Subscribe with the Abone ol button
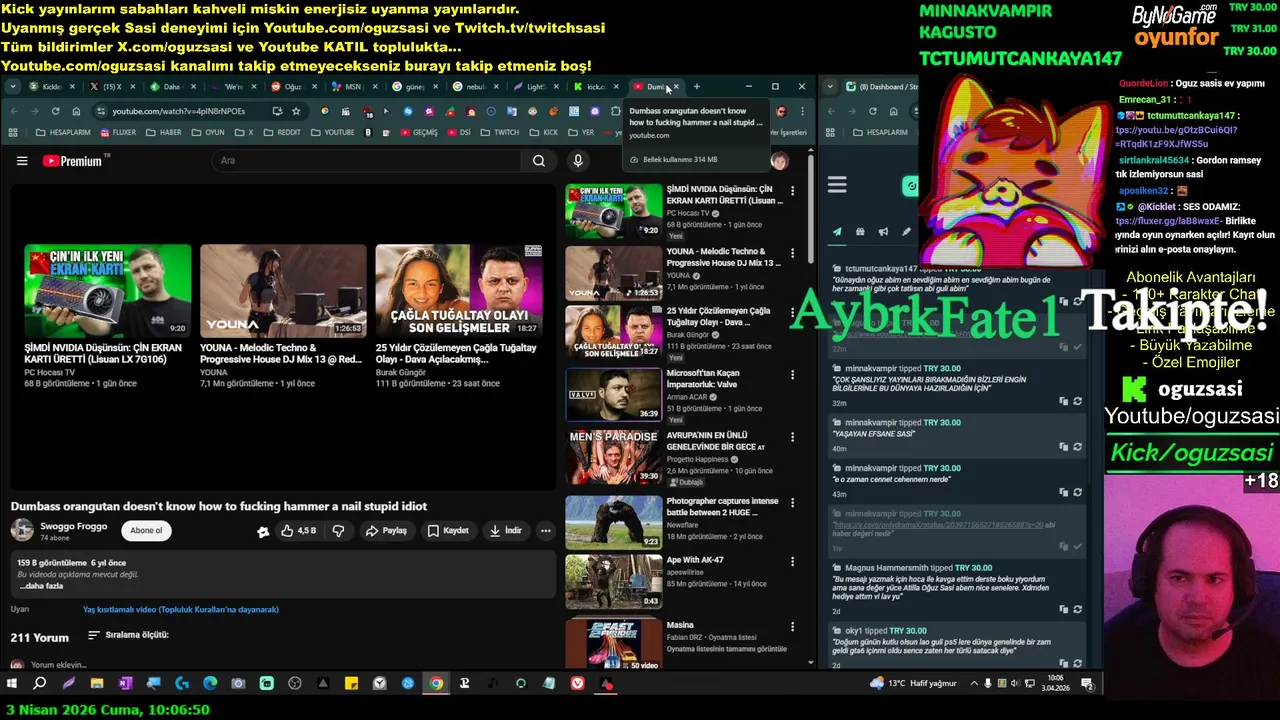Screen dimensions: 1280x720 [x=146, y=531]
